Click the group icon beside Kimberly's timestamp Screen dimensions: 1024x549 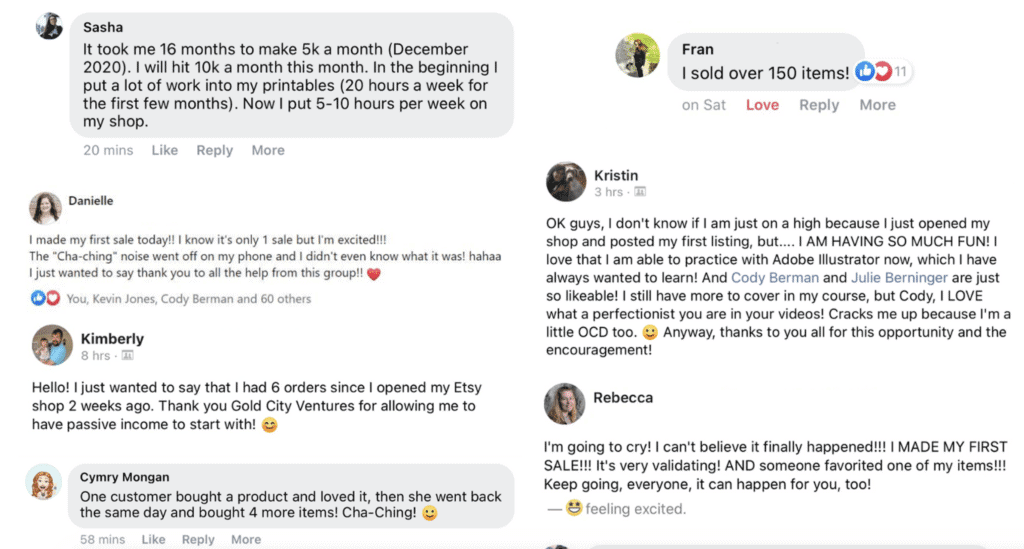[127, 356]
